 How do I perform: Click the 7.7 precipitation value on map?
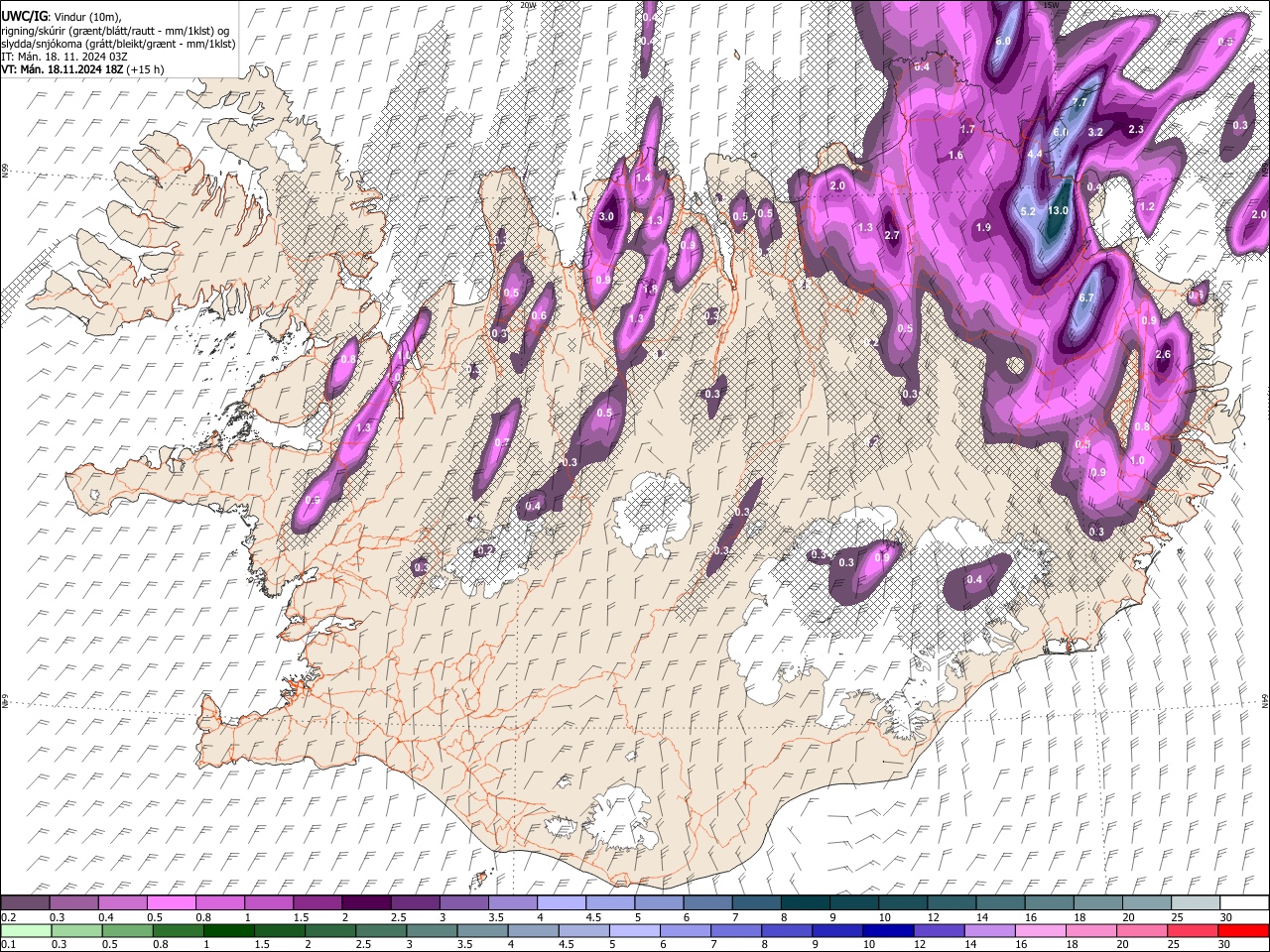[x=1080, y=102]
